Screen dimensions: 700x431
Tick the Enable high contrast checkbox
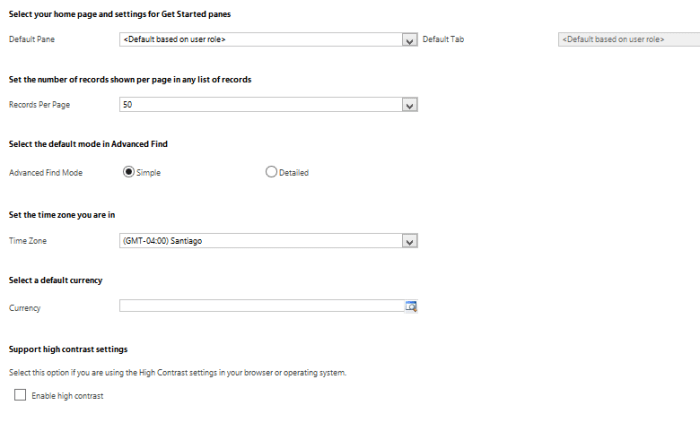coord(20,396)
